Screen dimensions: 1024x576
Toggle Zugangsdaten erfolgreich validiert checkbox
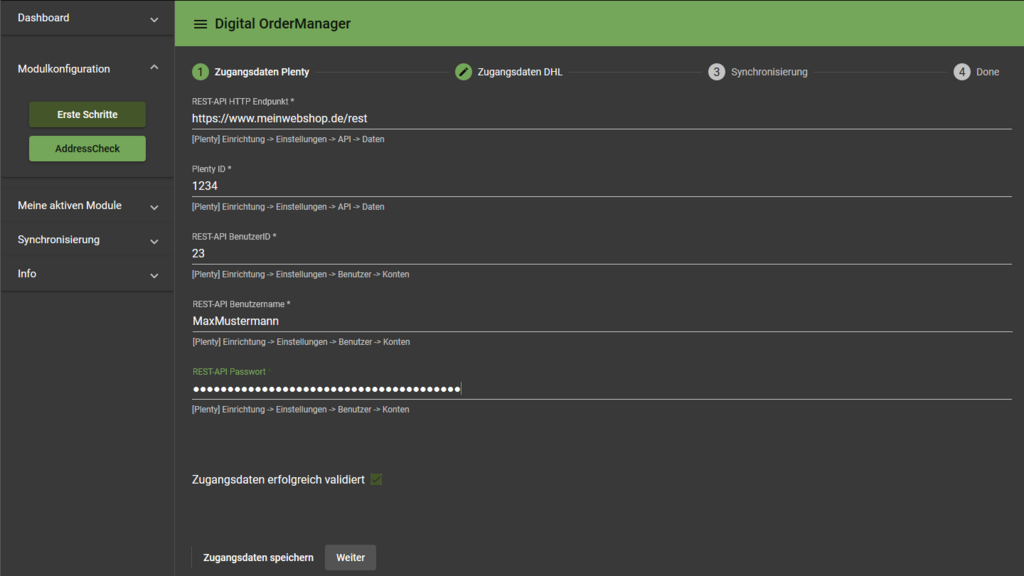point(377,480)
